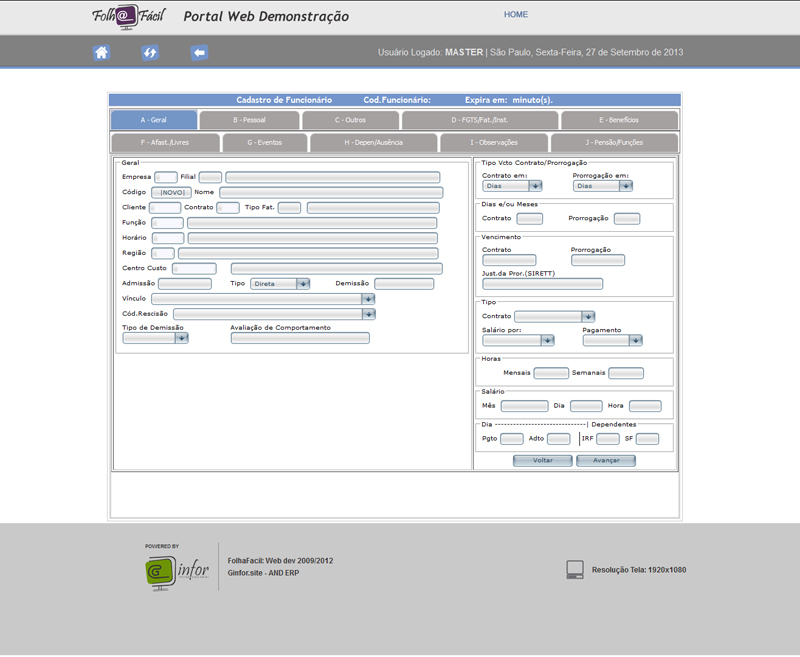Switch to the B - Pessoal tab
The image size is (800, 657).
[249, 120]
